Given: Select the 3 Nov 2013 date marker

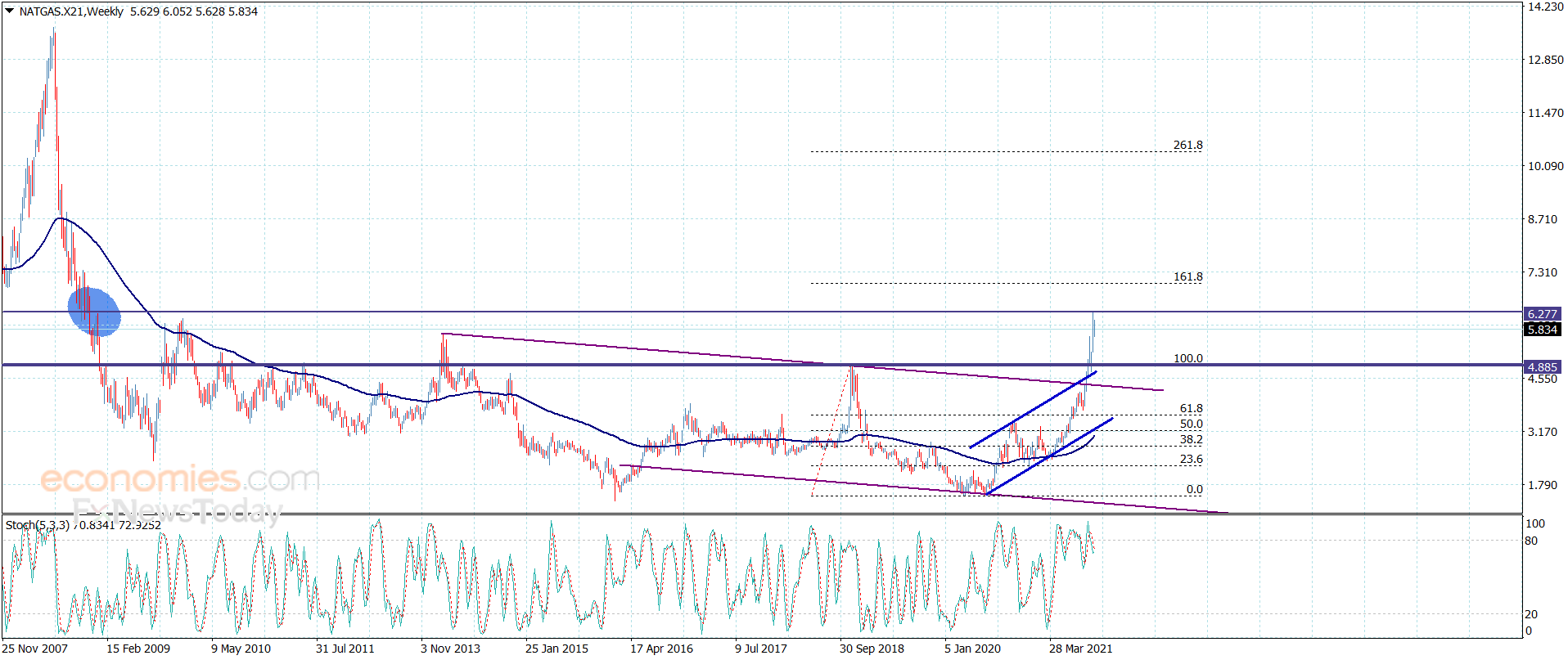Looking at the screenshot, I should (450, 649).
